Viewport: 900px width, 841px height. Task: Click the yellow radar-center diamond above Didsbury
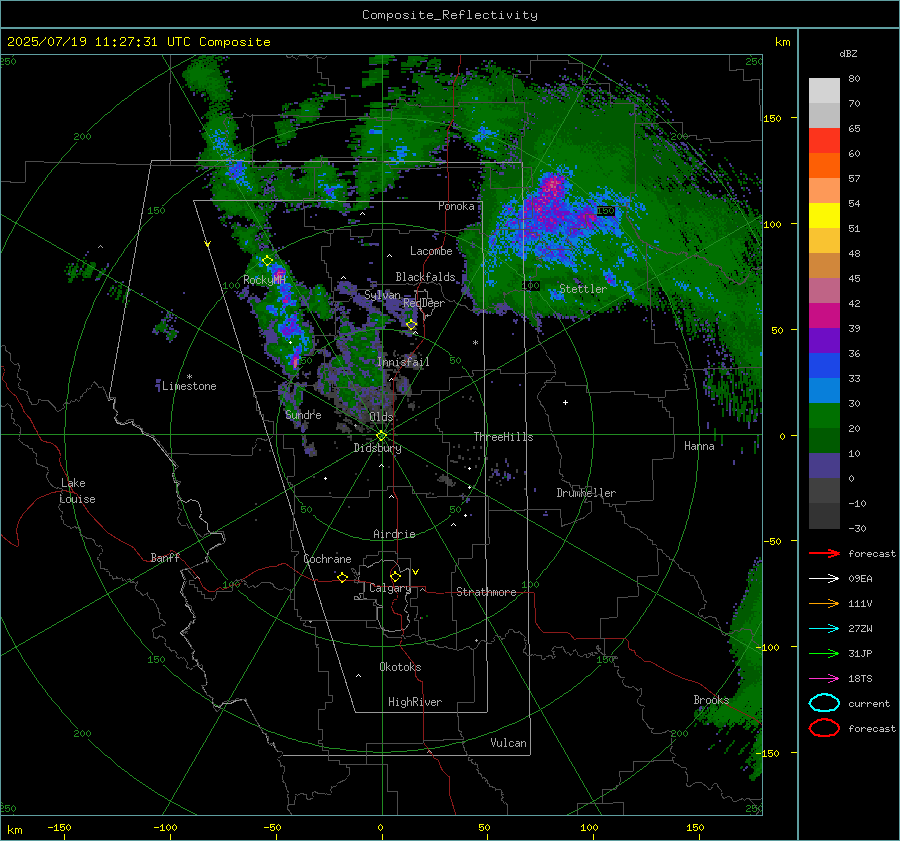[381, 436]
